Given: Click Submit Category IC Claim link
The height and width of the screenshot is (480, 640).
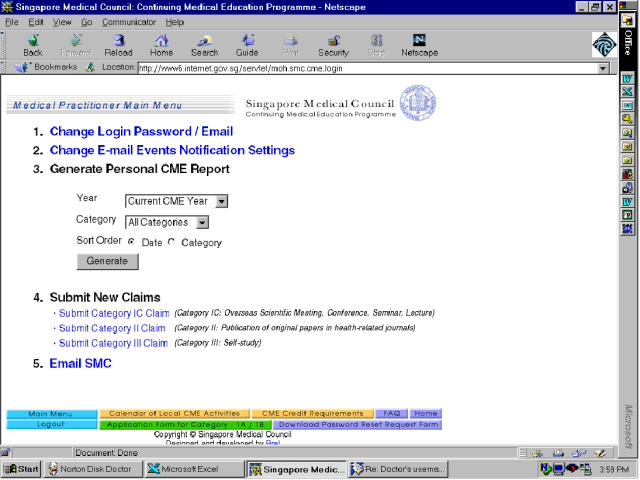Looking at the screenshot, I should tap(114, 313).
